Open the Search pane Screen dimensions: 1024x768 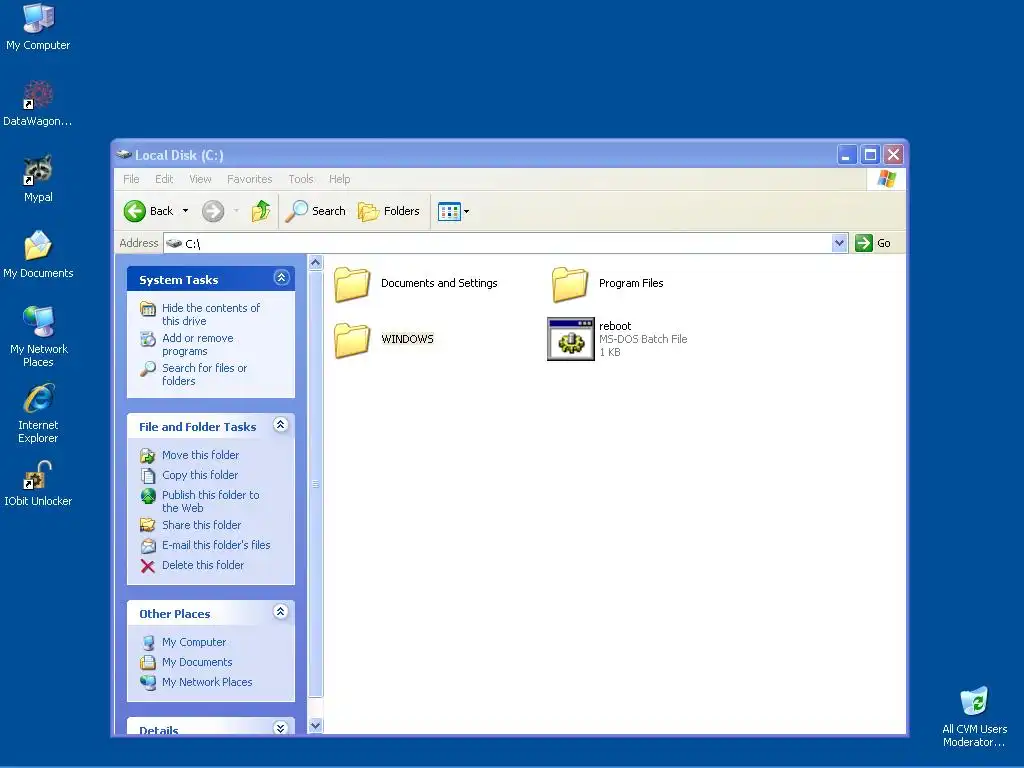click(x=315, y=211)
